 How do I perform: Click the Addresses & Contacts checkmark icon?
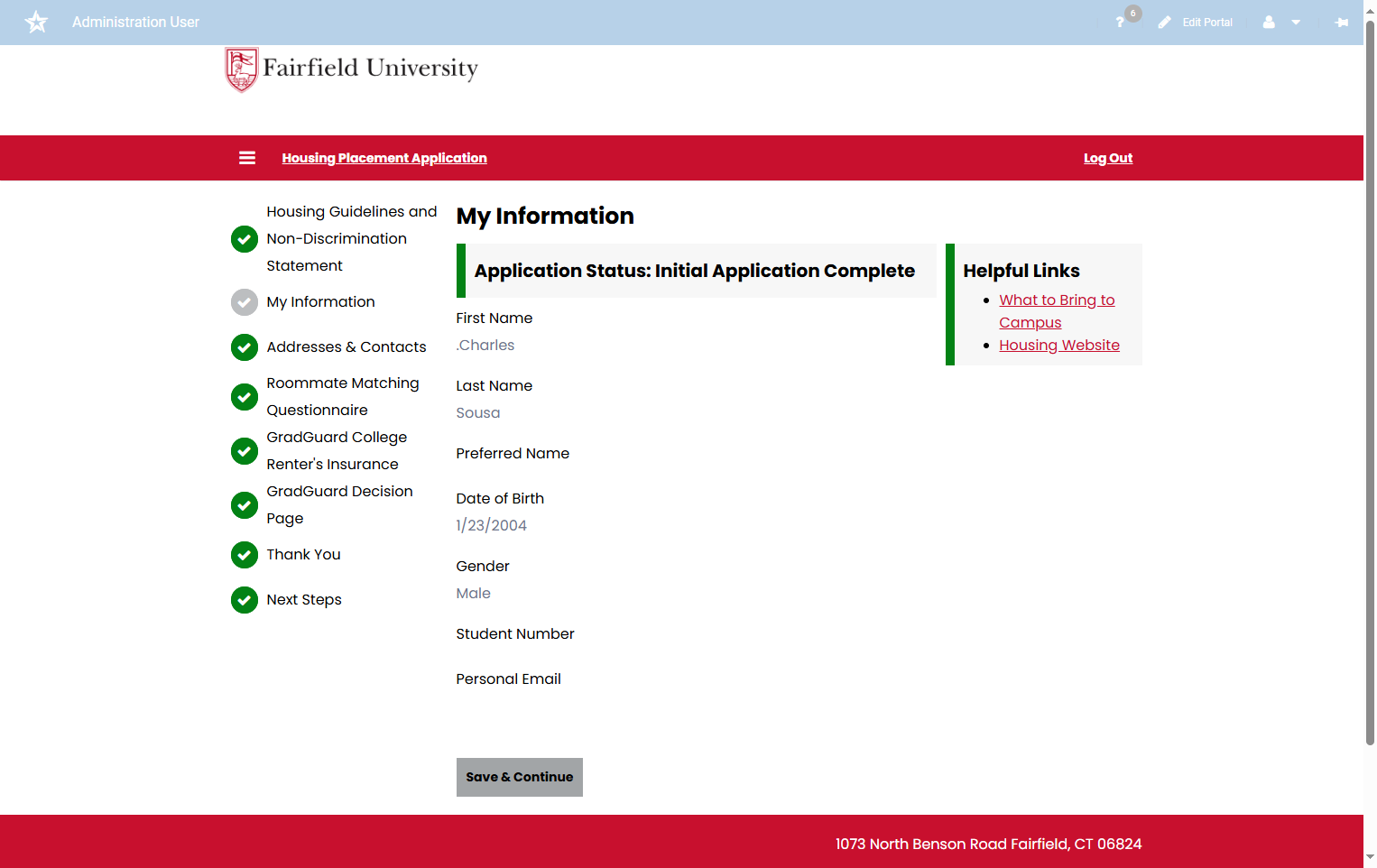[245, 347]
